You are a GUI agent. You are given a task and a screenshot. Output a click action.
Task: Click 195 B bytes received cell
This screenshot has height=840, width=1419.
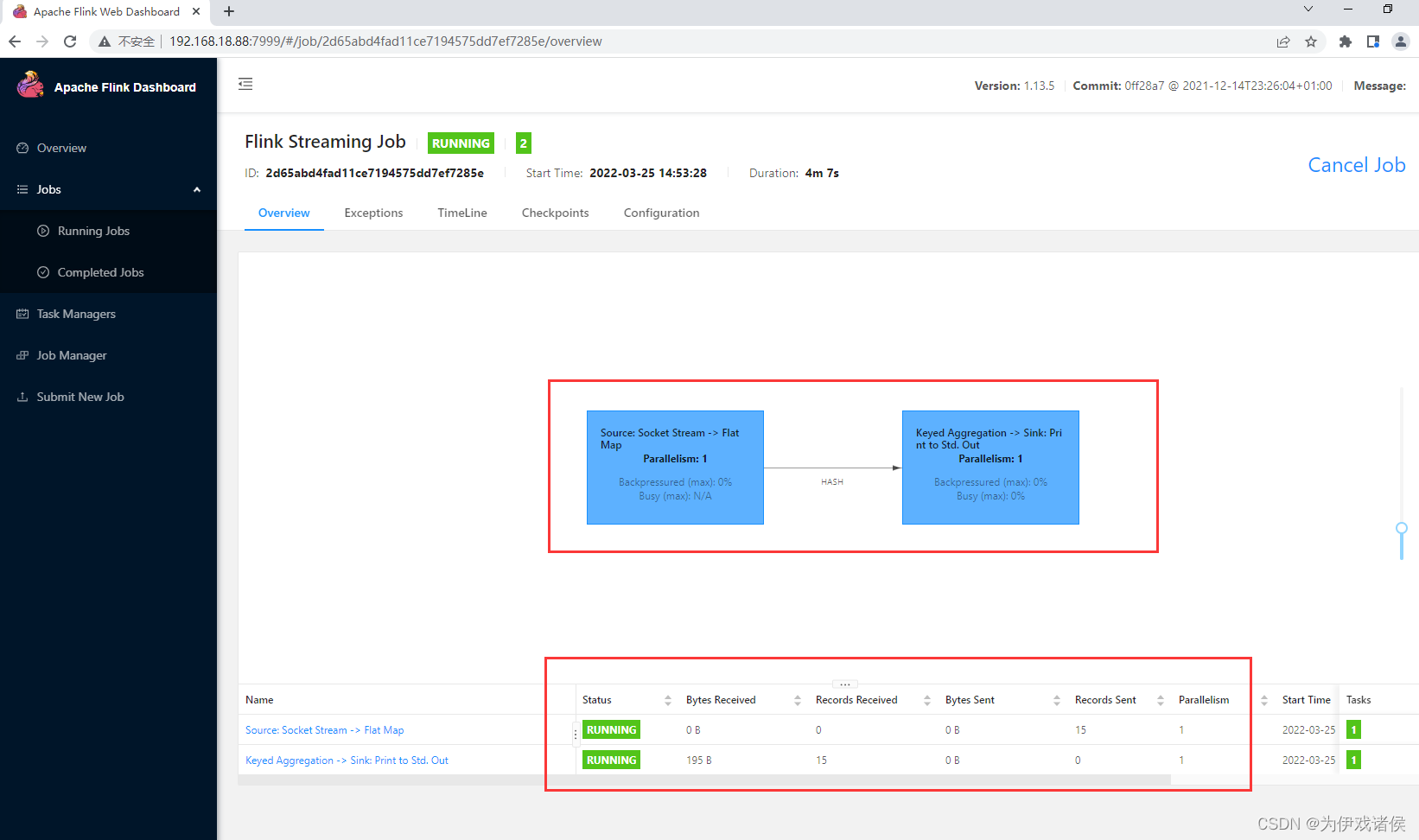(699, 760)
